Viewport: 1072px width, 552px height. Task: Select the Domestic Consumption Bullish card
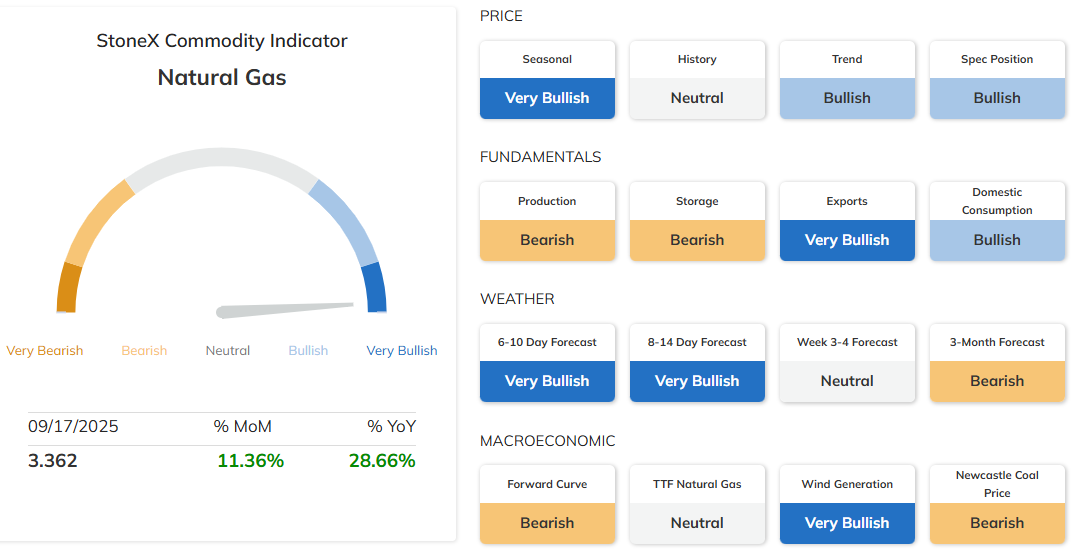[x=997, y=221]
